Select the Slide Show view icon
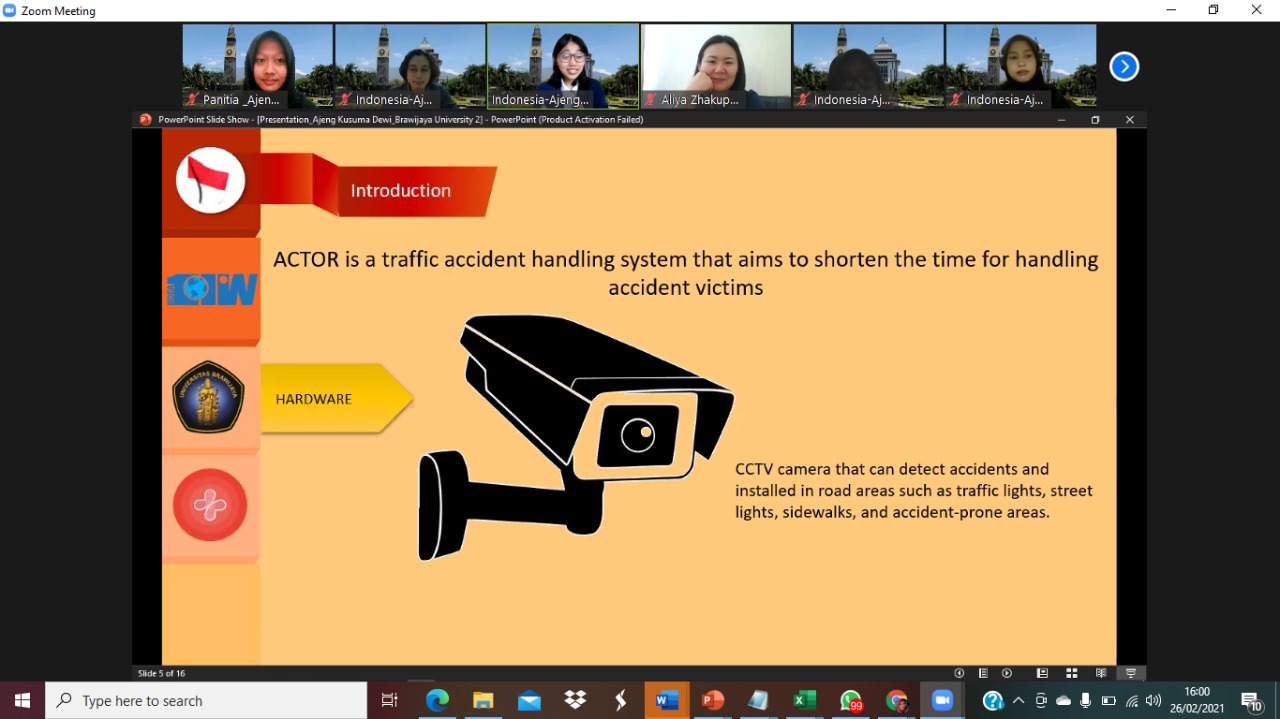 [x=1131, y=673]
